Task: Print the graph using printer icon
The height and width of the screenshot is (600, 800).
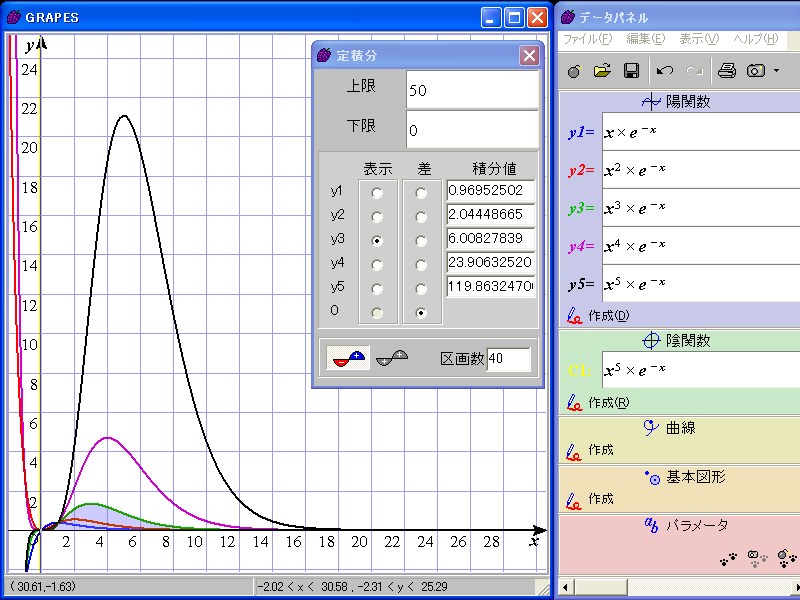Action: [727, 71]
